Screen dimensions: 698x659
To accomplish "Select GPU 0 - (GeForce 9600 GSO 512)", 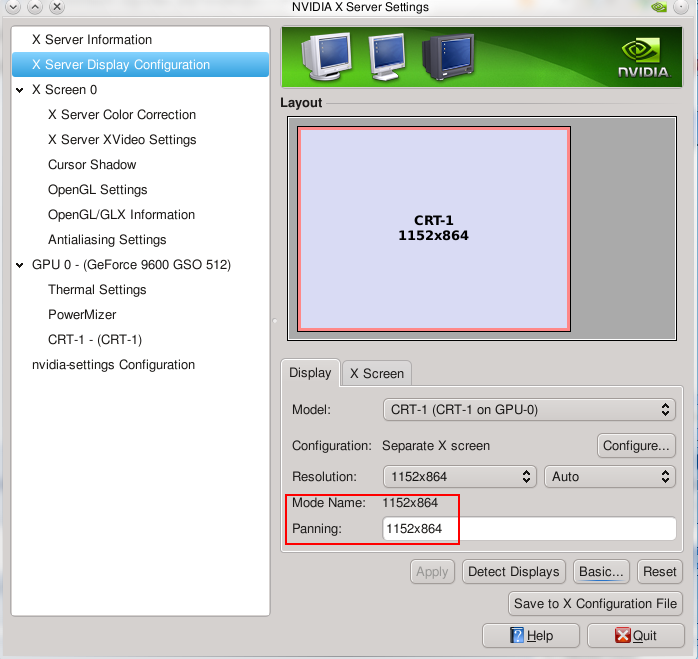I will tap(131, 264).
